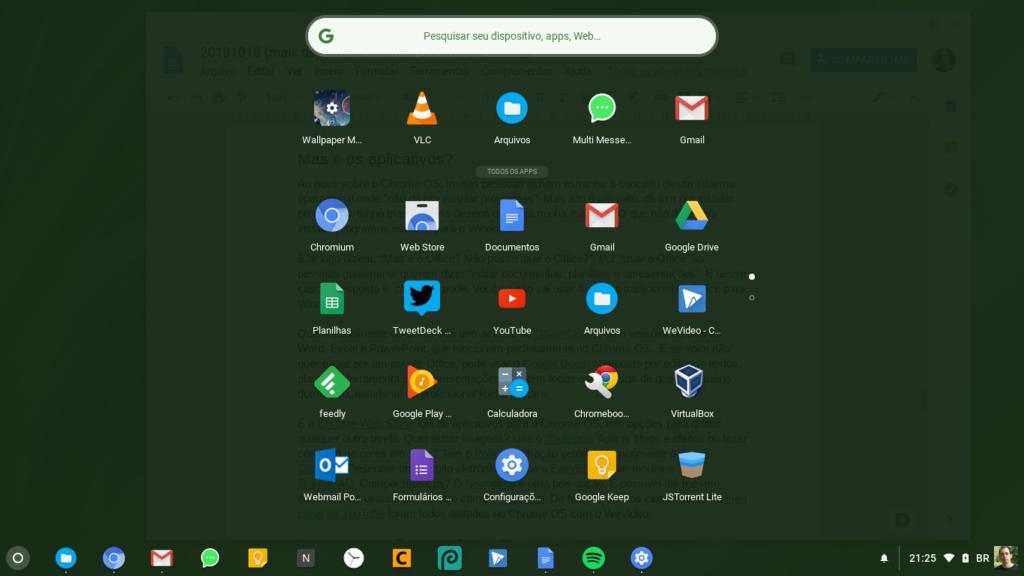Open the Google Drive app
The image size is (1024, 576).
pyautogui.click(x=692, y=216)
